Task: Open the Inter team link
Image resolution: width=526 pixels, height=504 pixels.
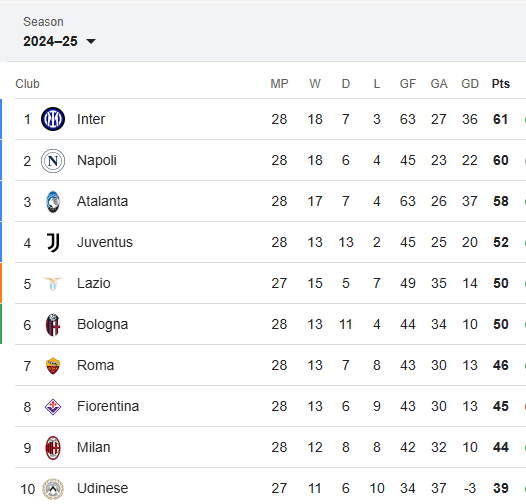Action: pyautogui.click(x=91, y=119)
